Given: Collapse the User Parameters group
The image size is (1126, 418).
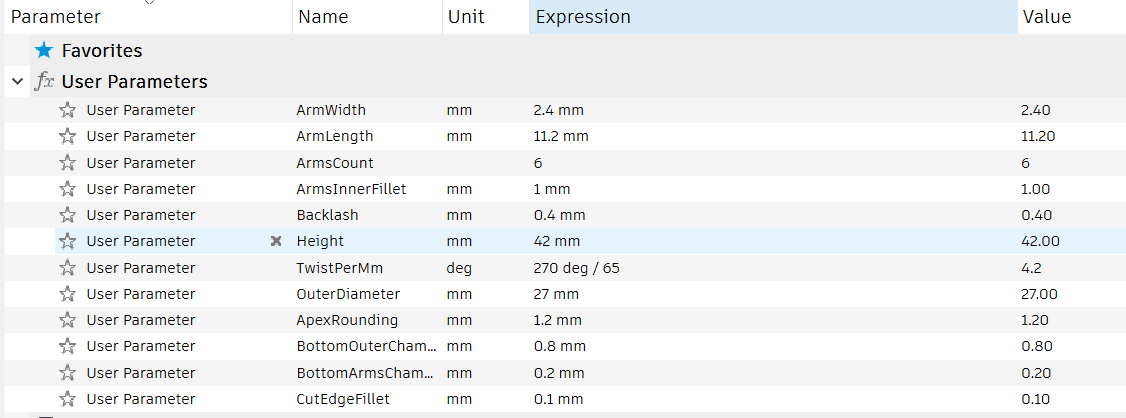Looking at the screenshot, I should click(x=17, y=82).
